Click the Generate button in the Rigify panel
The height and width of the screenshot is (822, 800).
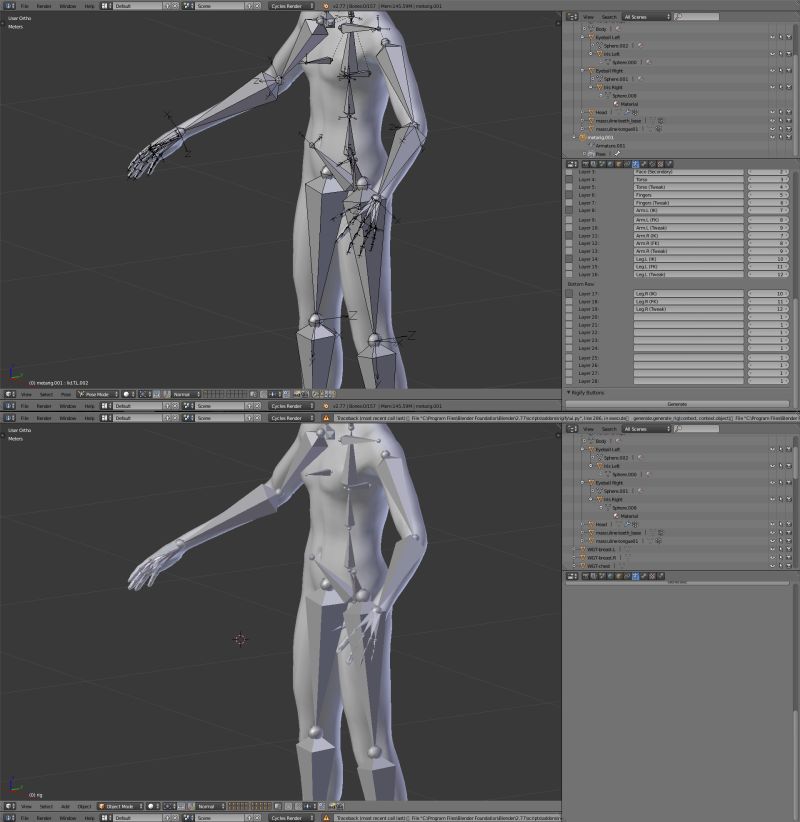680,402
